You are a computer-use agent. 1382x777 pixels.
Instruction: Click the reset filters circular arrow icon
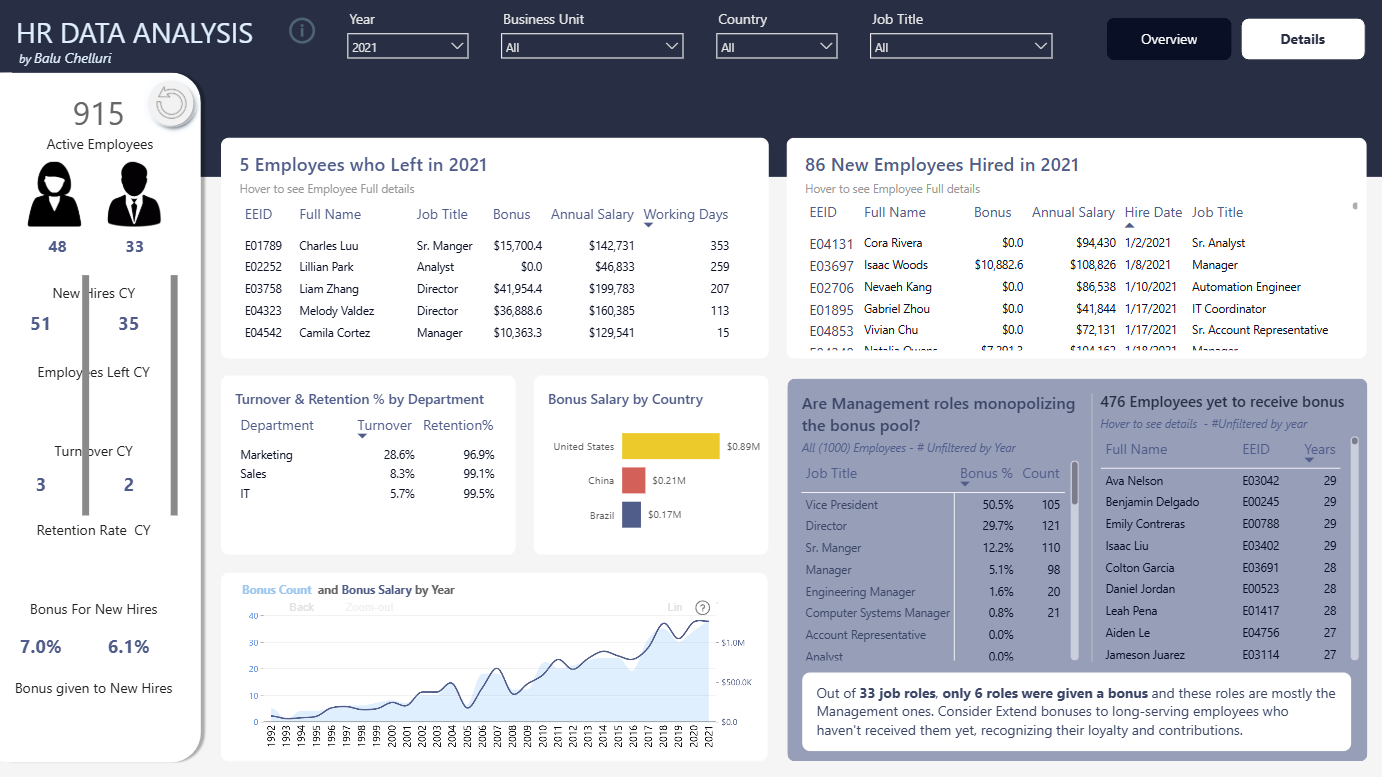(172, 104)
